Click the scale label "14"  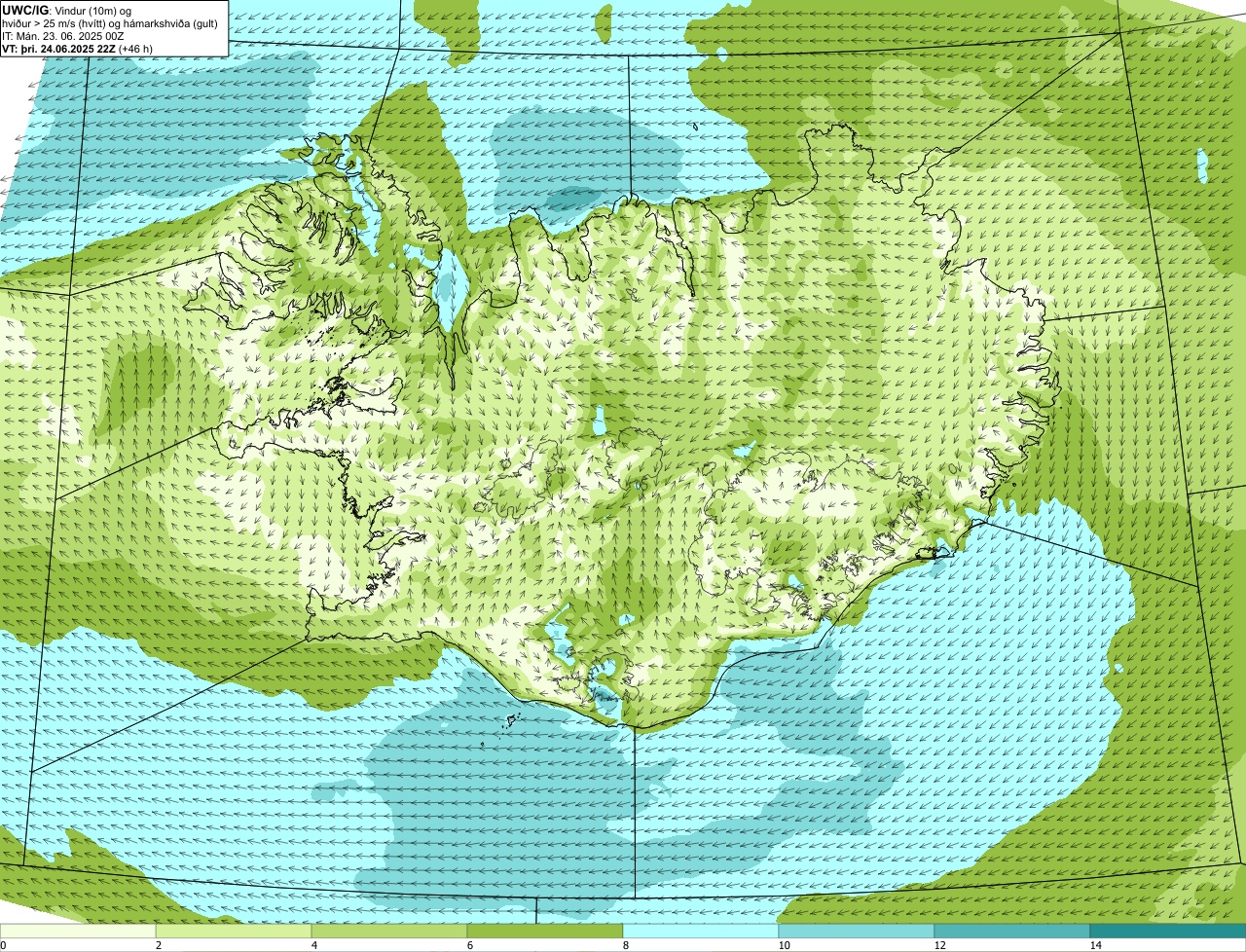click(x=1096, y=945)
